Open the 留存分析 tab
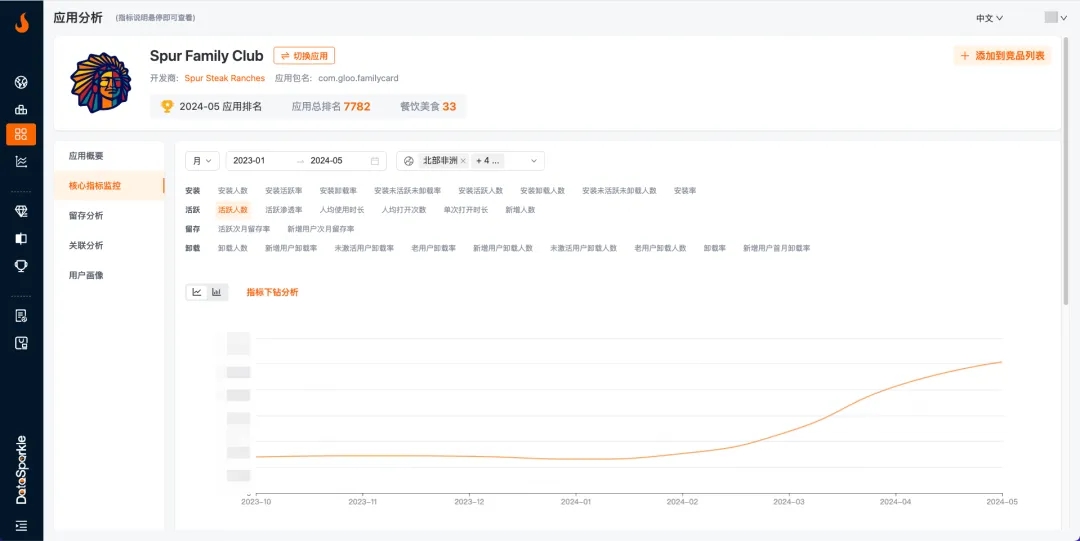The image size is (1080, 541). 86,216
